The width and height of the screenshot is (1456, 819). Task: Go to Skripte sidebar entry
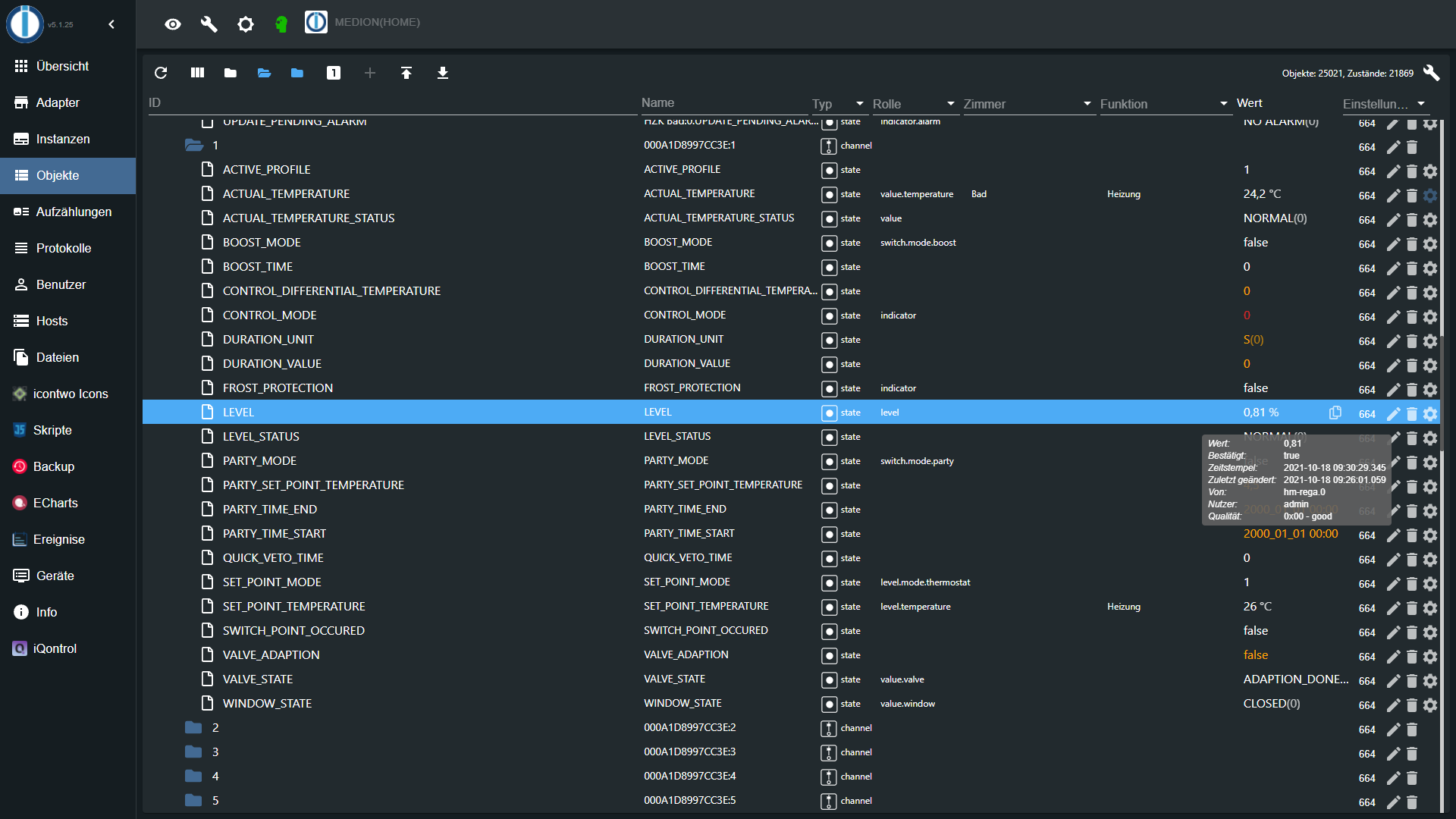[x=52, y=430]
